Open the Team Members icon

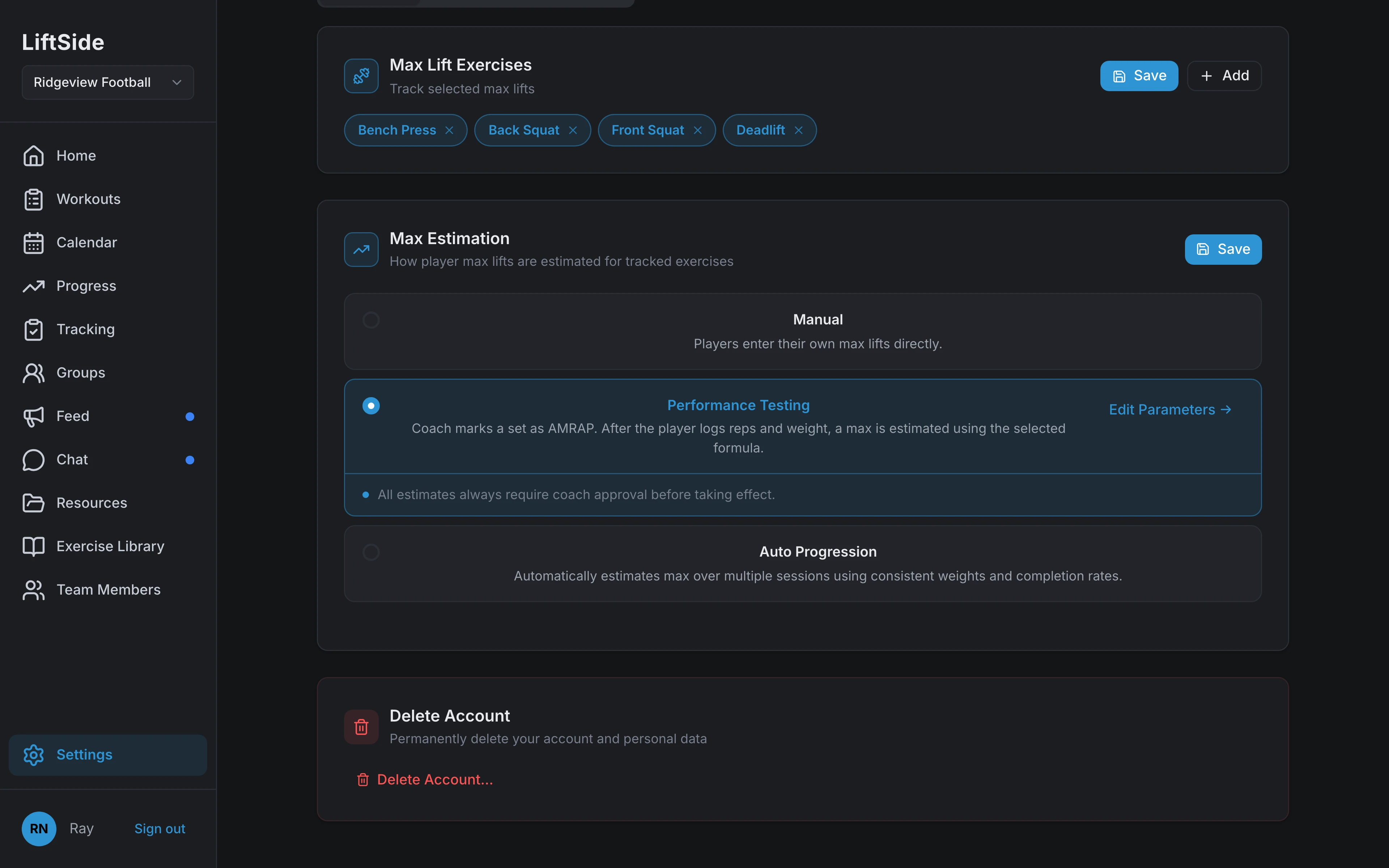[x=33, y=590]
